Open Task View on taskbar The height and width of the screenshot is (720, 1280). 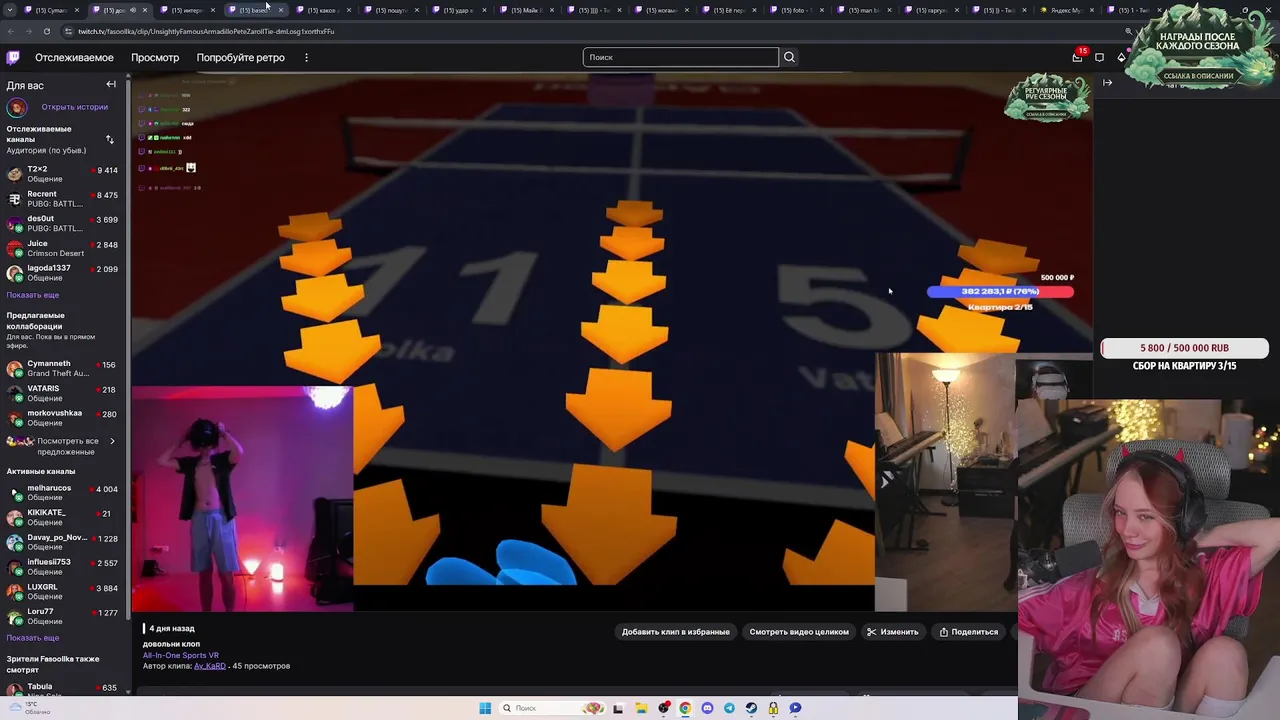pyautogui.click(x=618, y=708)
